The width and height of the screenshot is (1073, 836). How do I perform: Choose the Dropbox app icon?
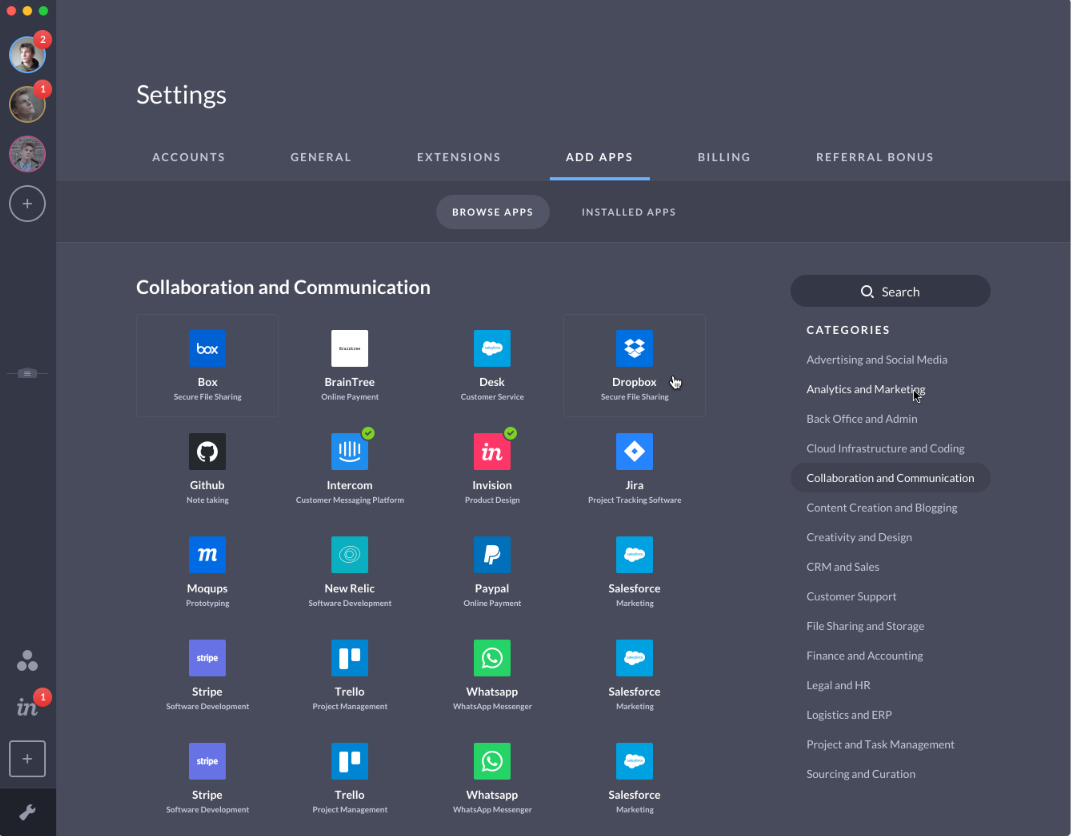(x=634, y=348)
